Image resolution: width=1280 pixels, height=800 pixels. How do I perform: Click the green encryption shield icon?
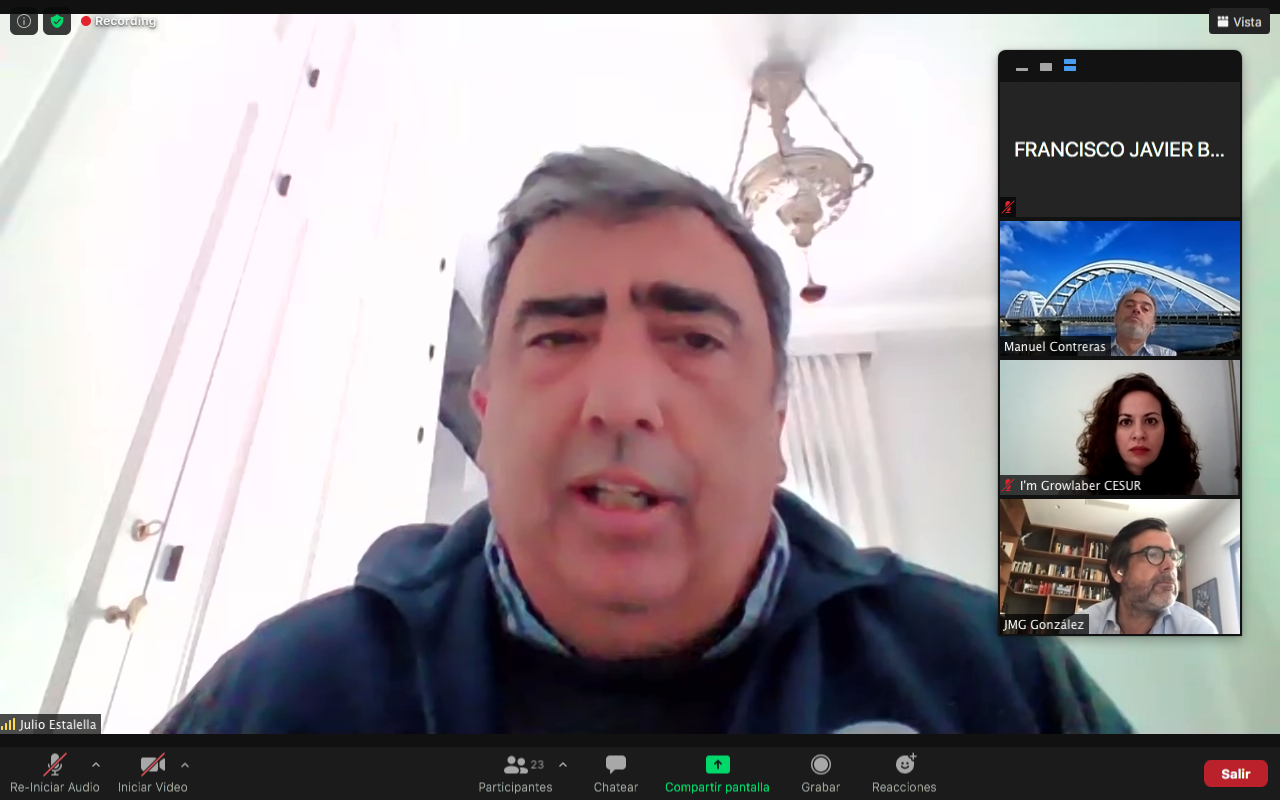57,21
